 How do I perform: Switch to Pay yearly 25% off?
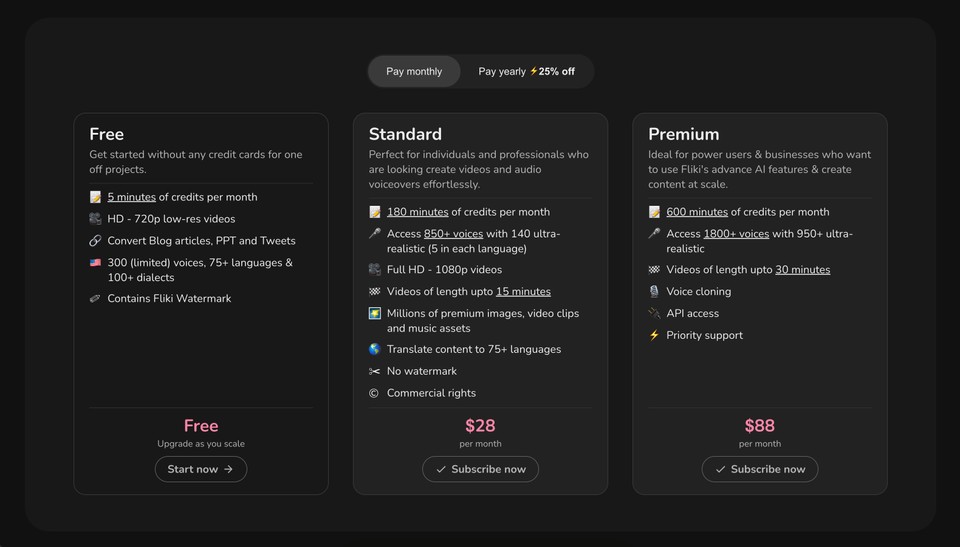pyautogui.click(x=527, y=72)
